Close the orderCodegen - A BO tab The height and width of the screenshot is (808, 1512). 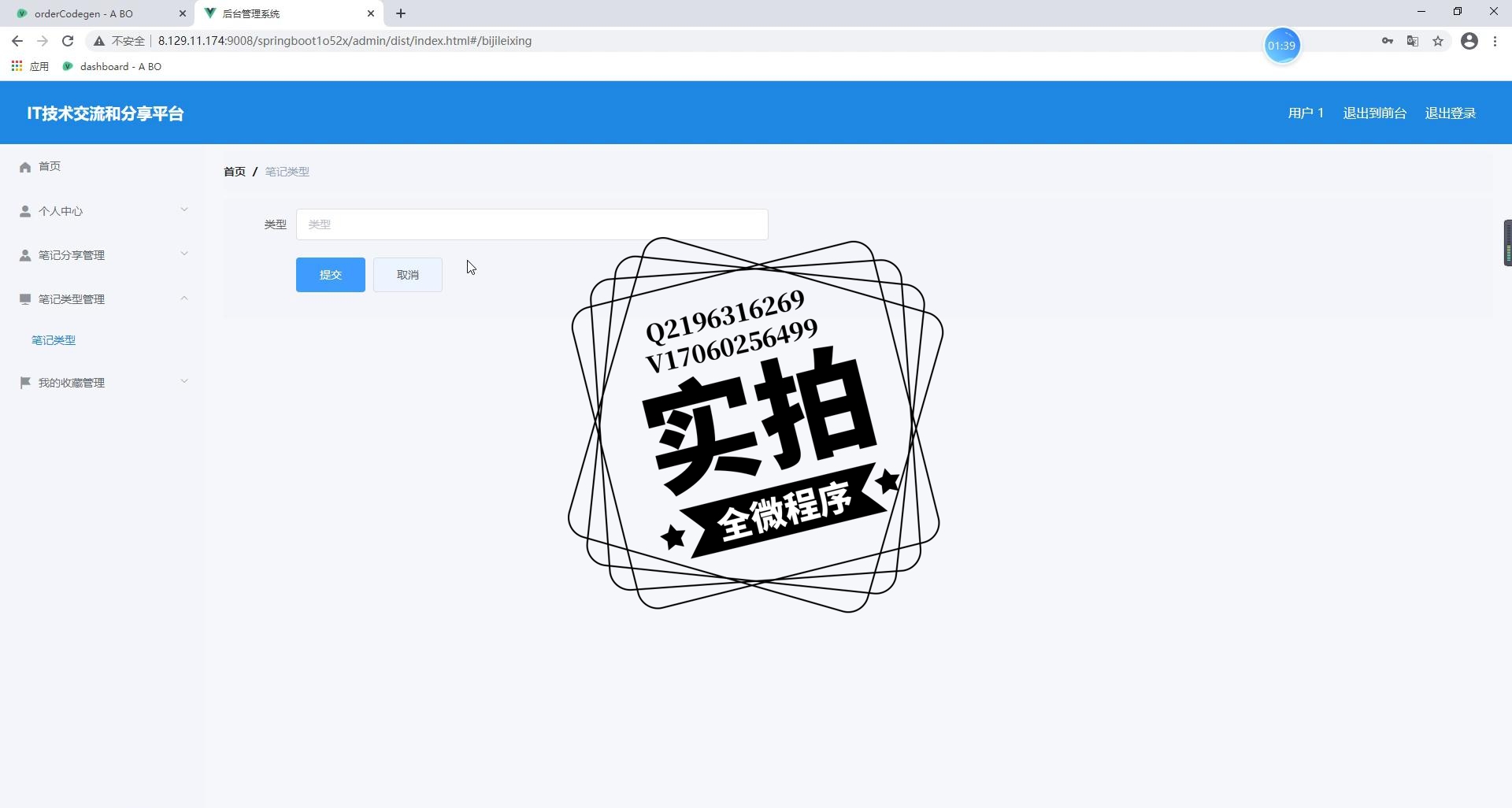point(183,13)
